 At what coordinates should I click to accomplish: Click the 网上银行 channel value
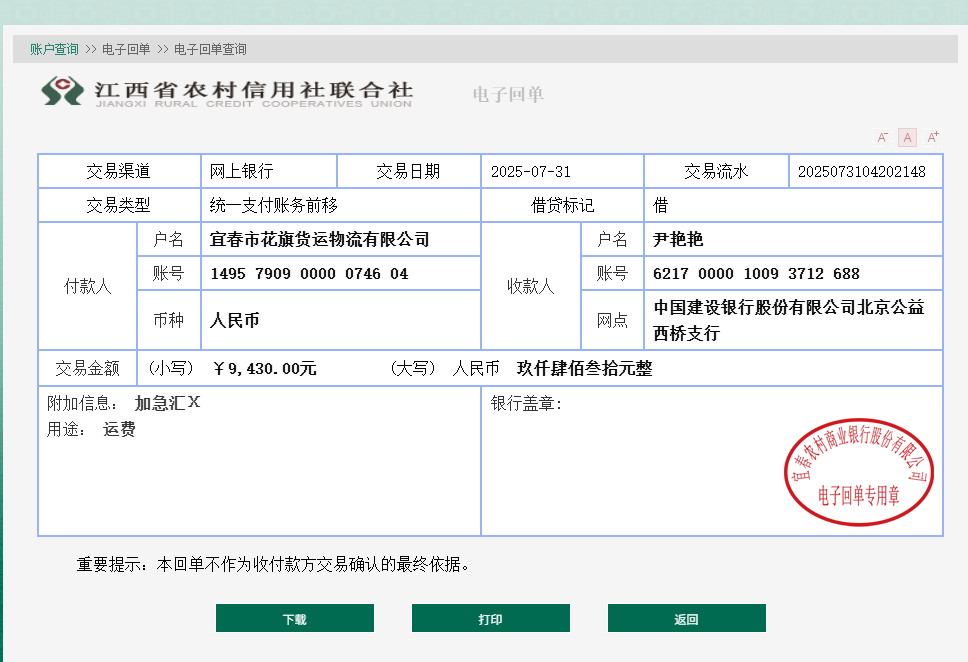pyautogui.click(x=241, y=171)
